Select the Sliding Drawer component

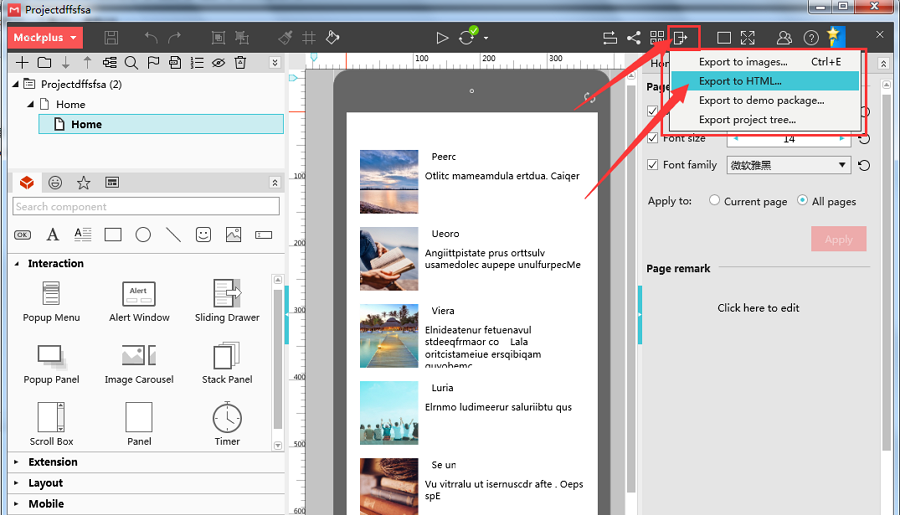point(227,301)
